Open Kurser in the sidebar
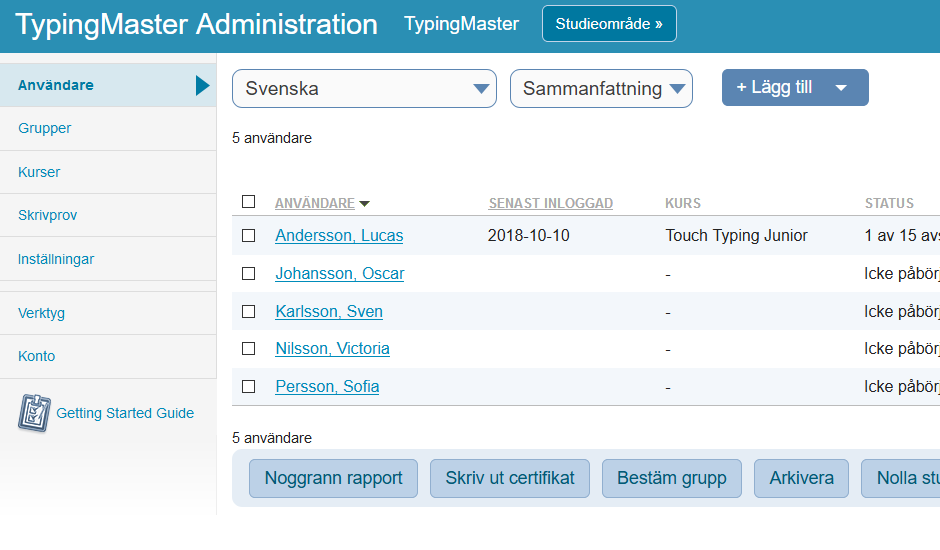This screenshot has height=550, width=940. point(108,172)
